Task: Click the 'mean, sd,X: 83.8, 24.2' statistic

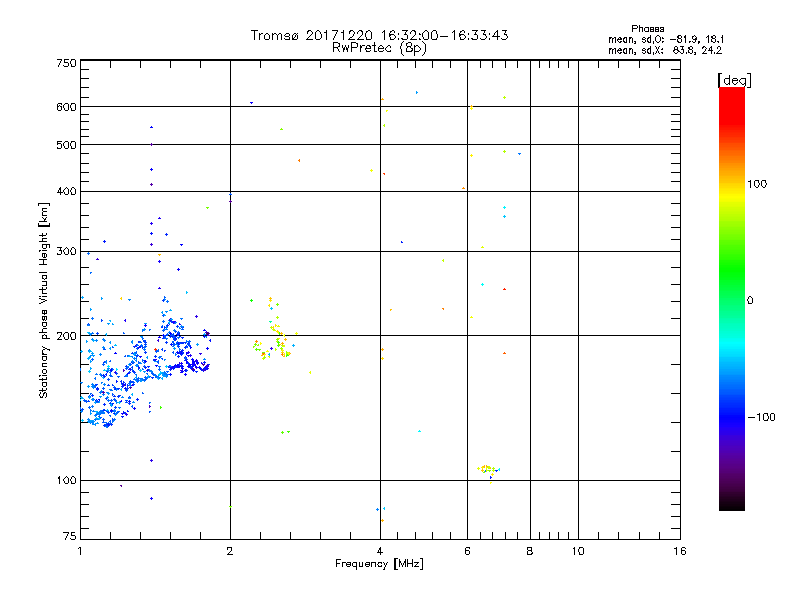Action: click(x=665, y=50)
